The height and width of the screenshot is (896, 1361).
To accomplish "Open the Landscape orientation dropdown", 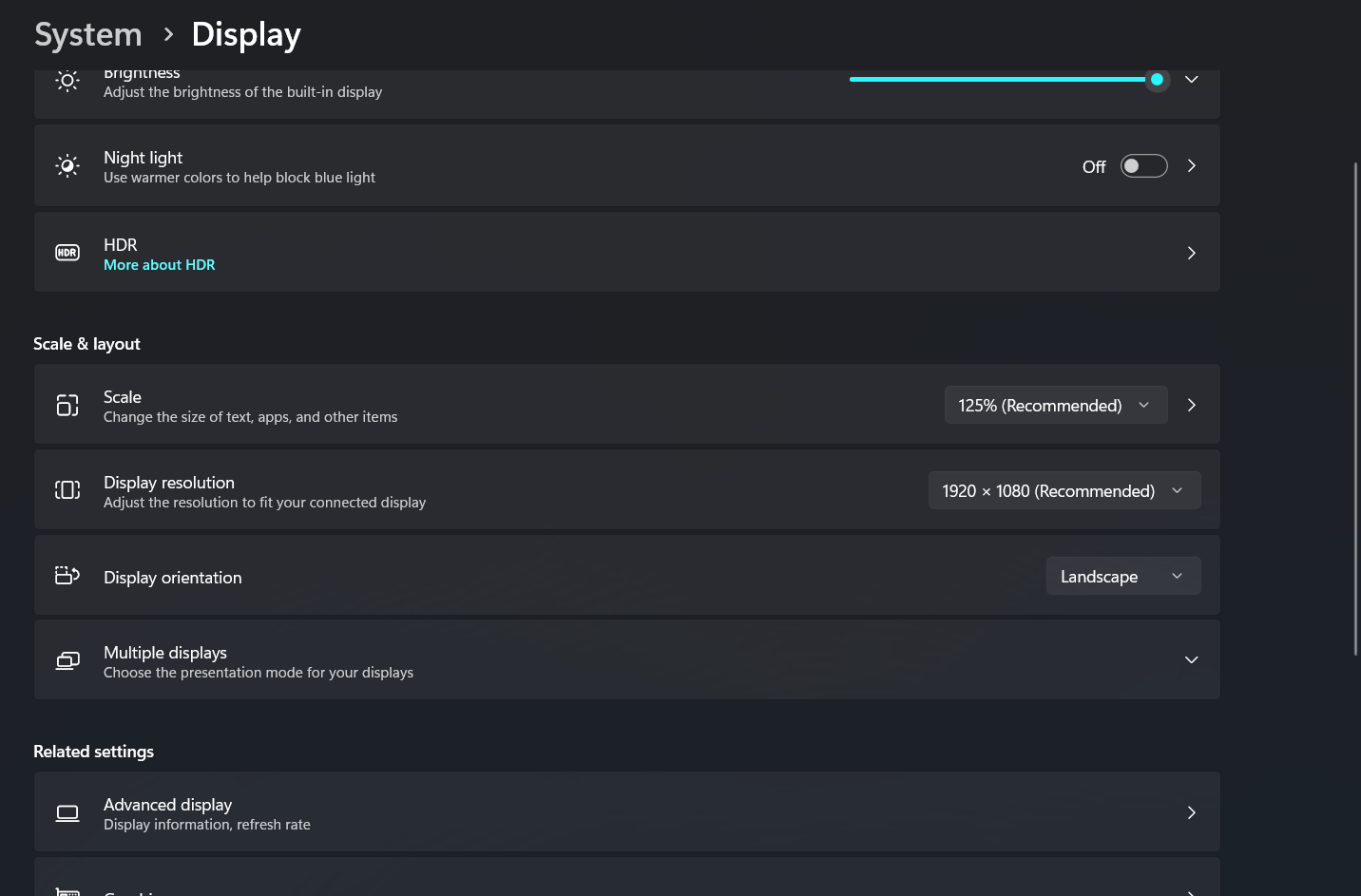I will (x=1122, y=577).
